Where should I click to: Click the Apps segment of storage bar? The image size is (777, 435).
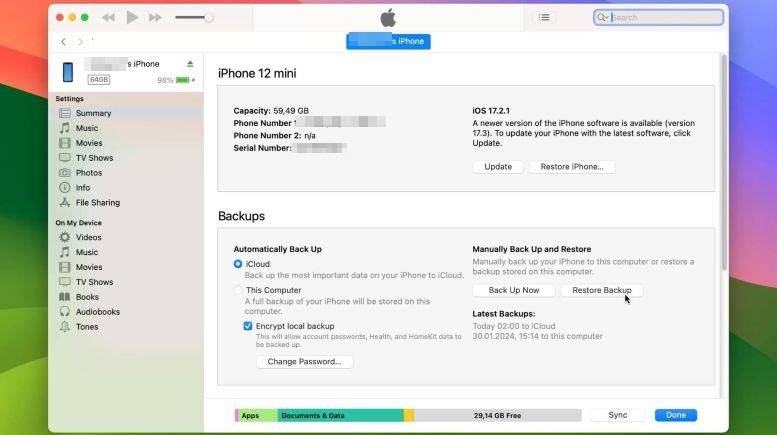point(257,416)
